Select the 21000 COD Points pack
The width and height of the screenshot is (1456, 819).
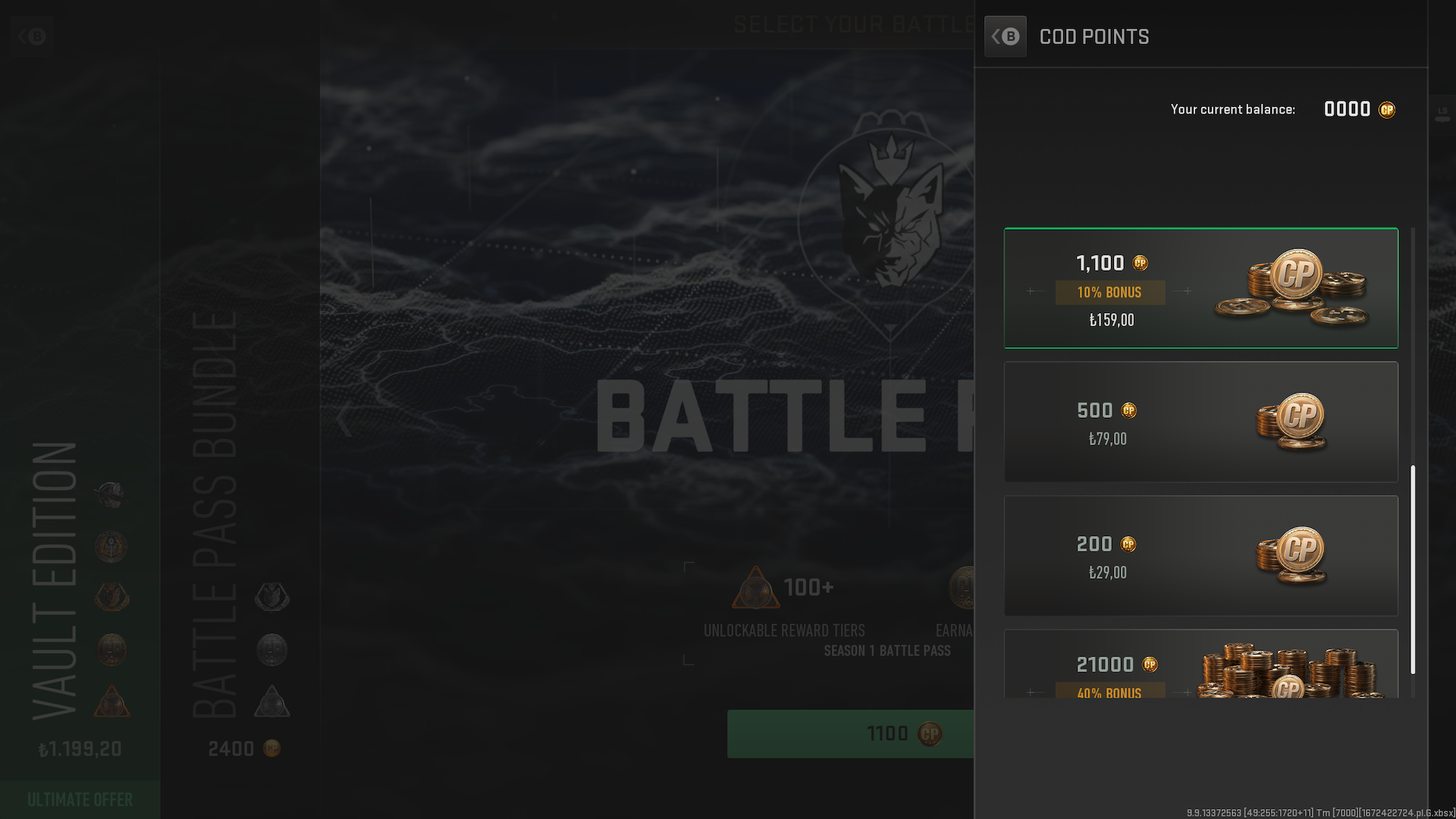click(x=1200, y=664)
